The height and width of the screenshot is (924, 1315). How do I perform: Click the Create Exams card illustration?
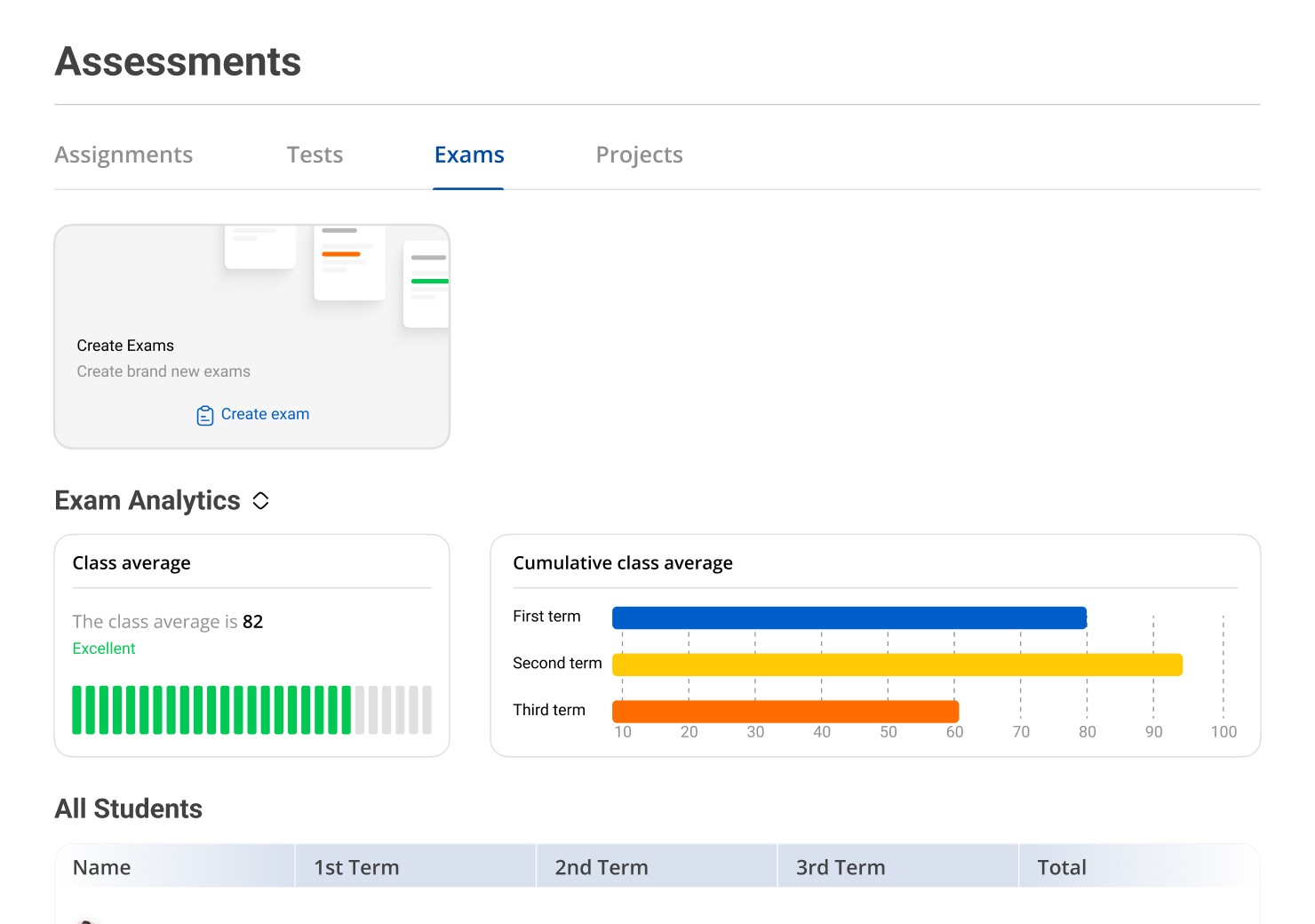tap(338, 275)
